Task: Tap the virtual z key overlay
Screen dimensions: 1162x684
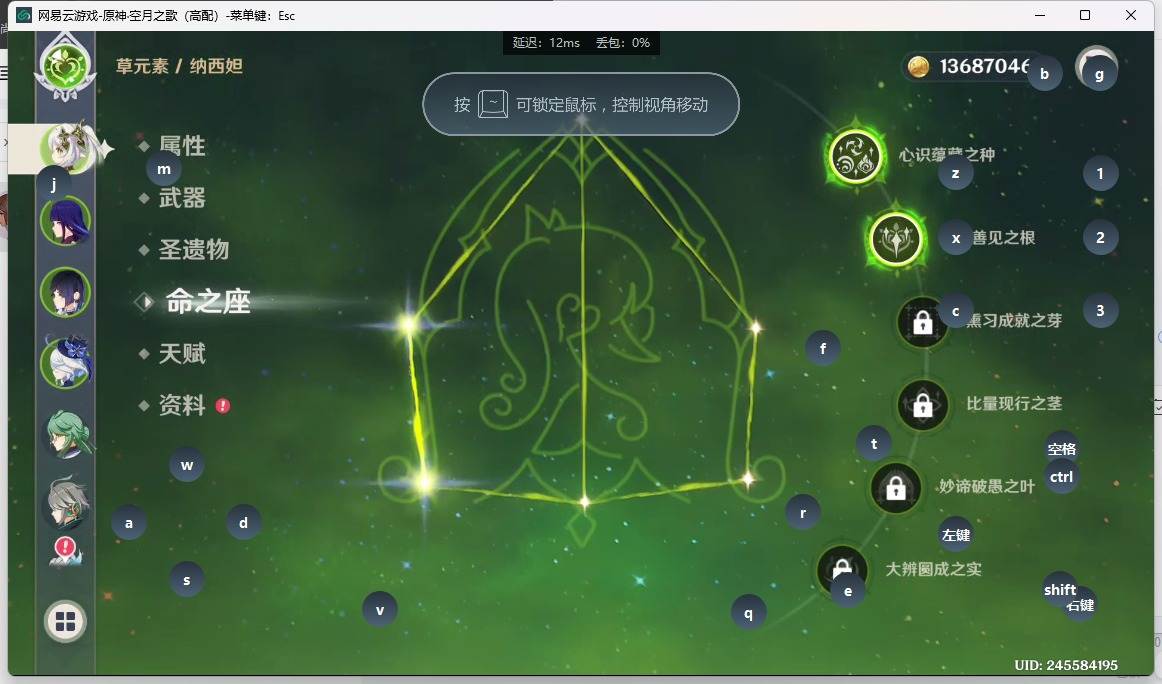Action: click(x=955, y=173)
